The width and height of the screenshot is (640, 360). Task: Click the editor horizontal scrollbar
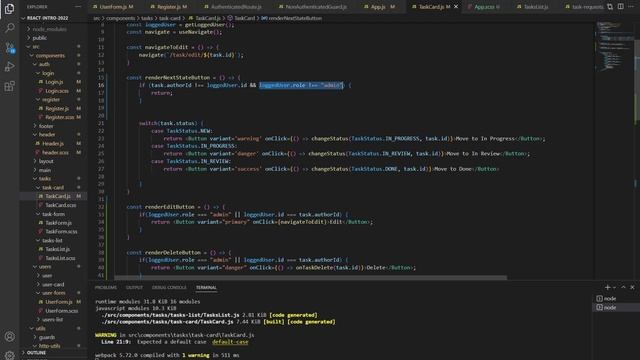click(x=310, y=278)
